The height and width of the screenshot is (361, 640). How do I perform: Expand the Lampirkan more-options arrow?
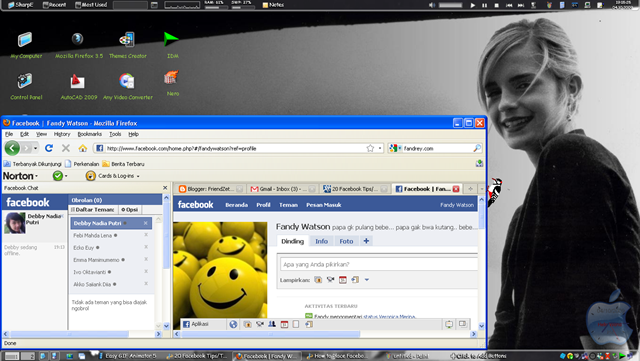point(367,280)
